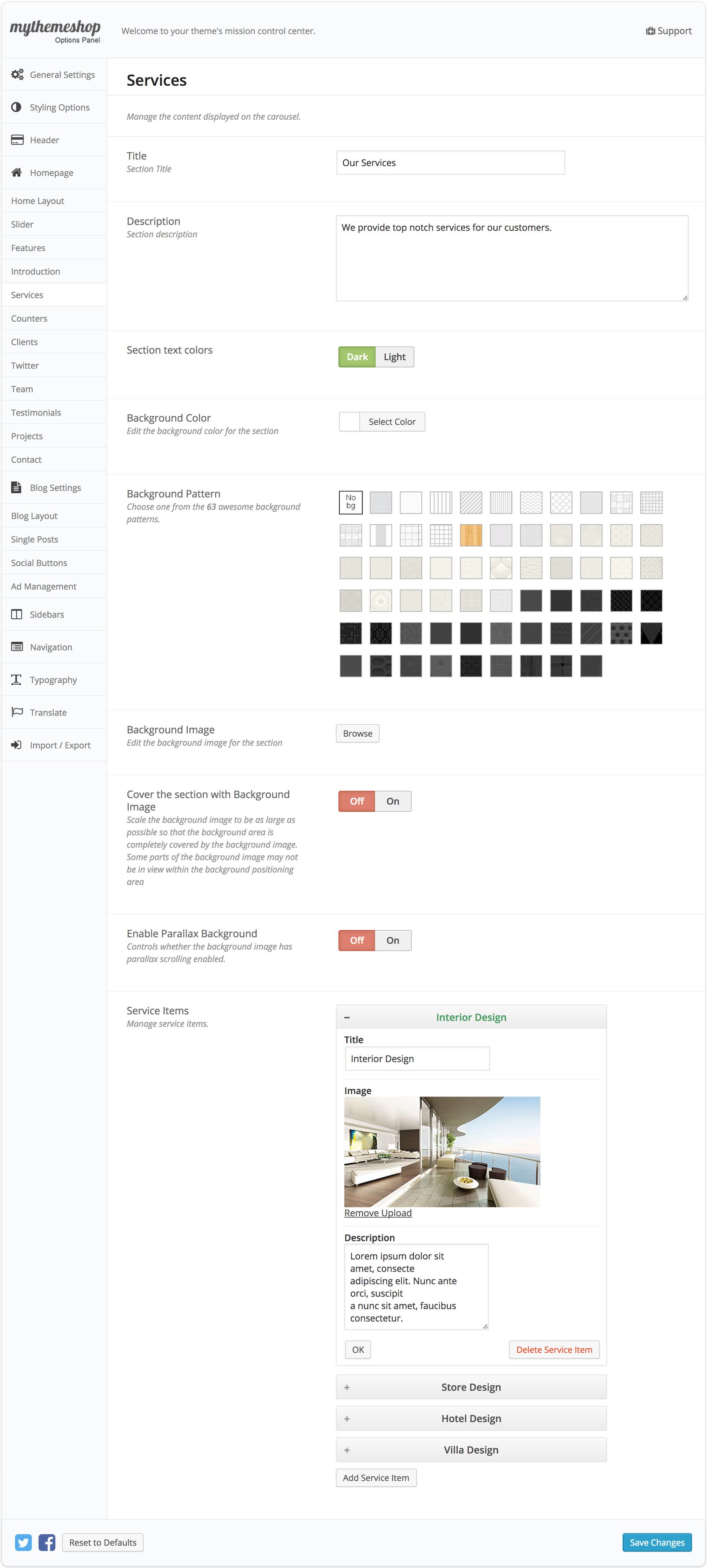
Task: Expand the Store Design service item
Action: click(x=470, y=1387)
